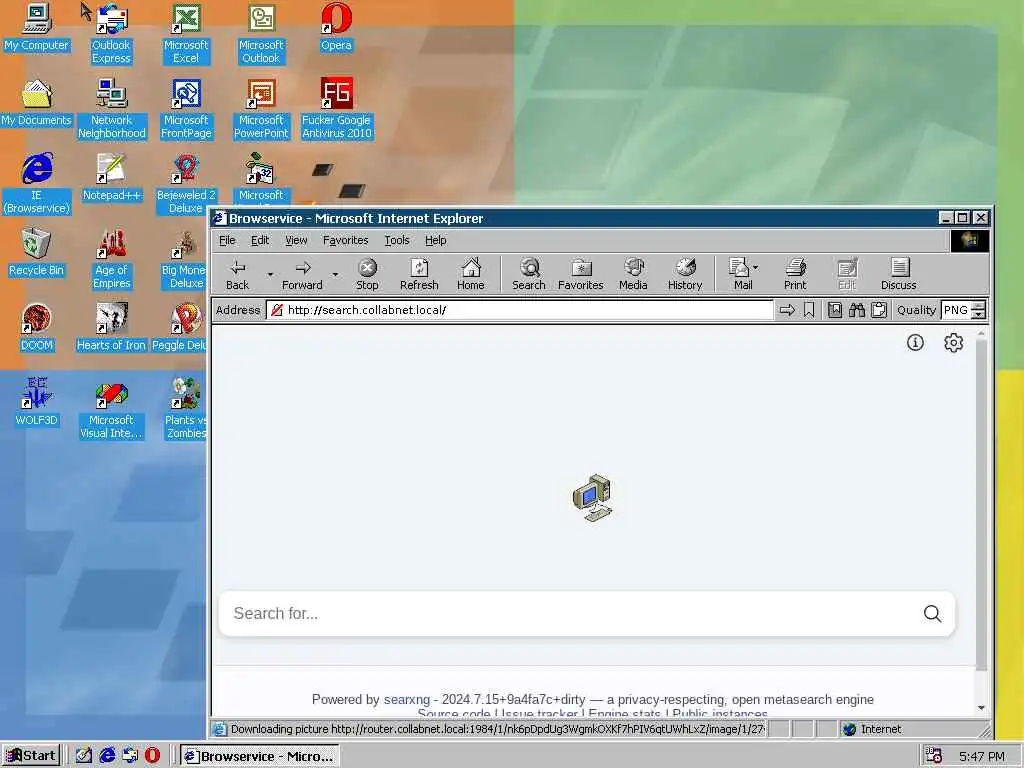Select the Hearts of Iron desktop icon

click(111, 328)
